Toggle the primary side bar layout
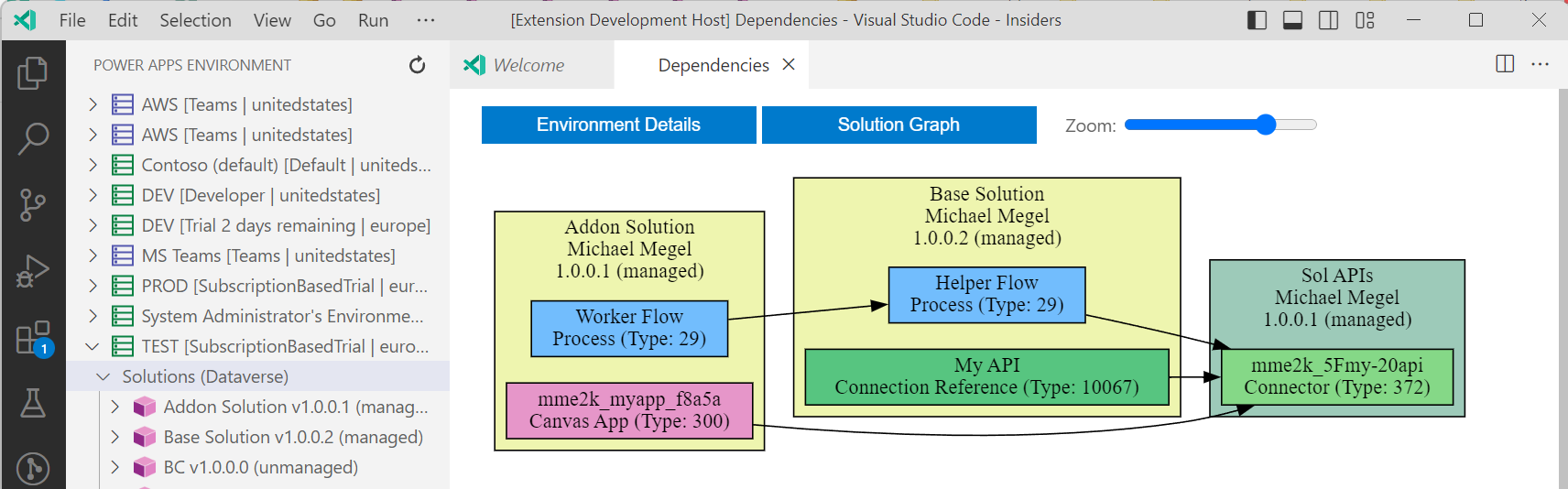Image resolution: width=1568 pixels, height=489 pixels. click(x=1257, y=20)
